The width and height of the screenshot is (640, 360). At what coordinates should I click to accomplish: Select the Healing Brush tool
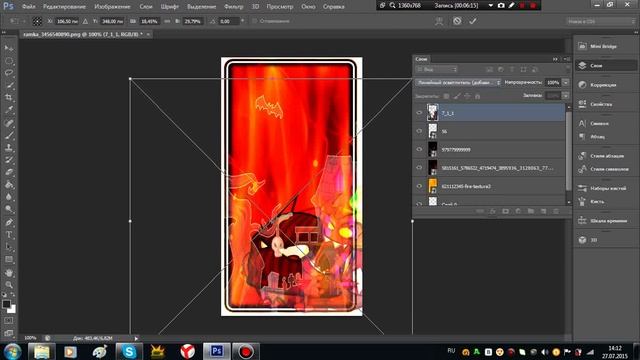(9, 123)
